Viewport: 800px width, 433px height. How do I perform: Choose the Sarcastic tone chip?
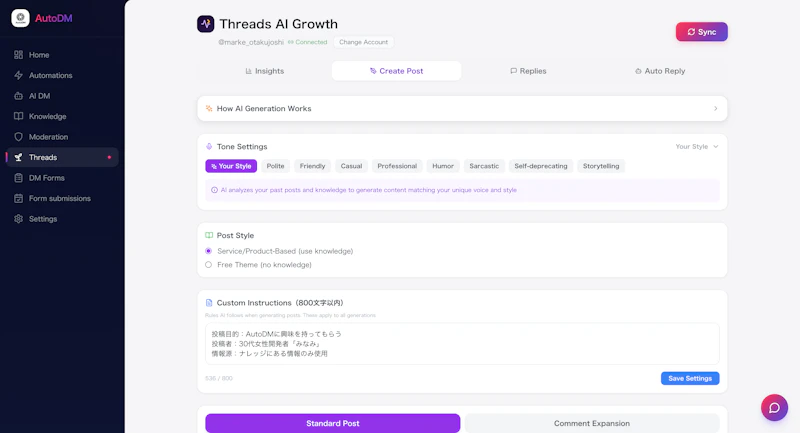pyautogui.click(x=484, y=166)
